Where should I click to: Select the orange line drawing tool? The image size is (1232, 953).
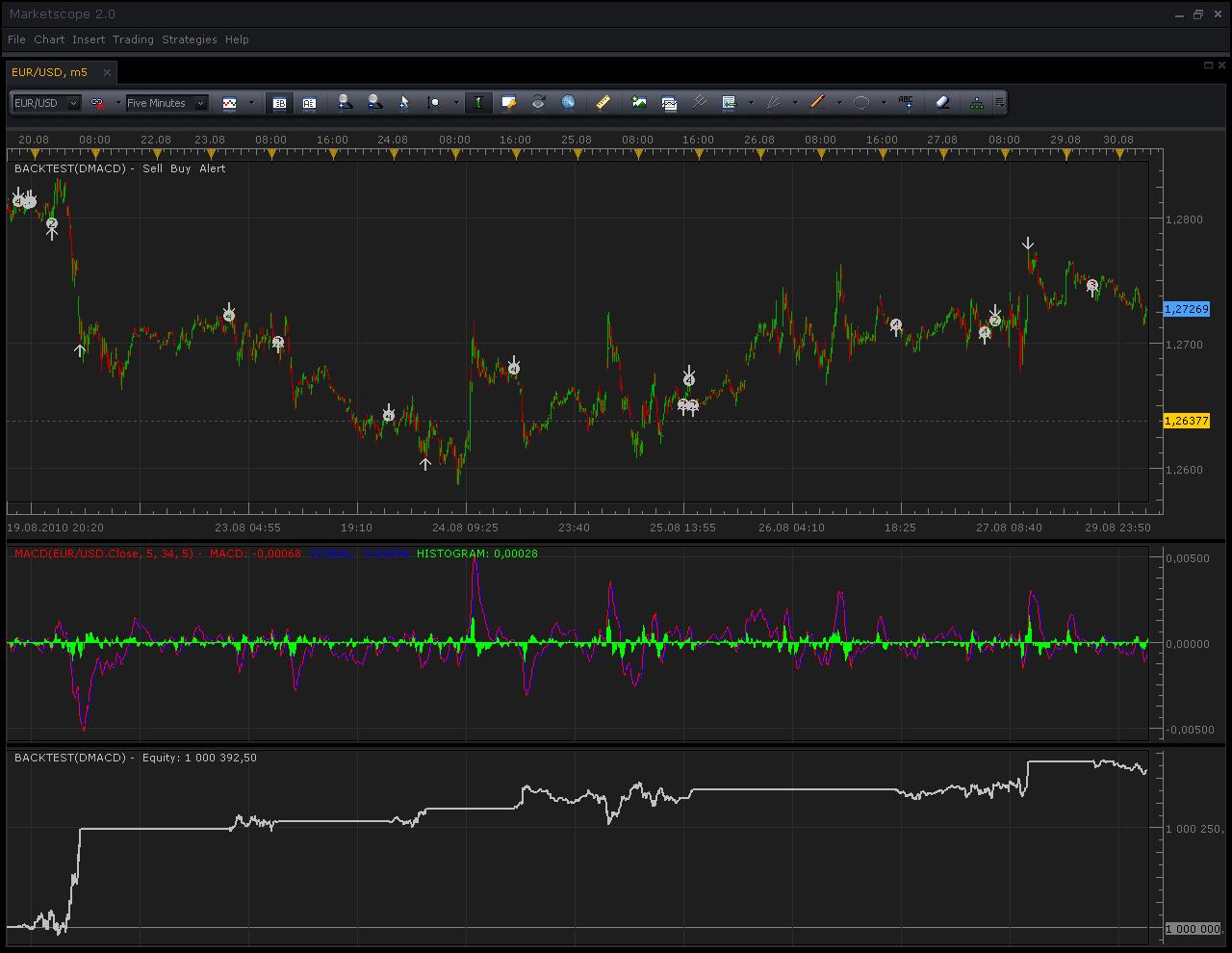[x=818, y=103]
